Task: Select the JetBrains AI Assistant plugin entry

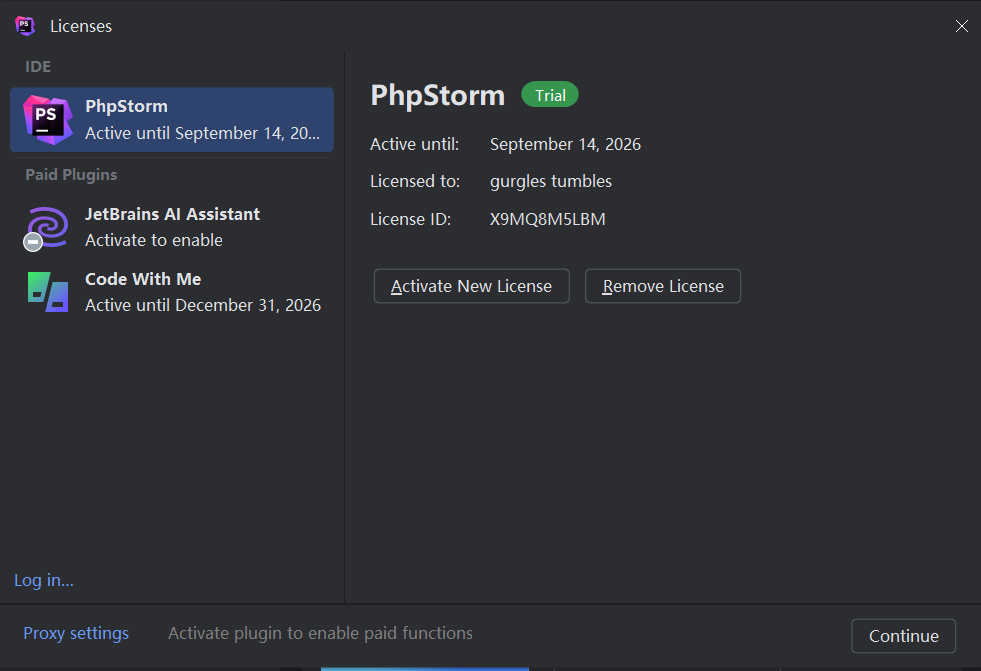Action: coord(172,214)
